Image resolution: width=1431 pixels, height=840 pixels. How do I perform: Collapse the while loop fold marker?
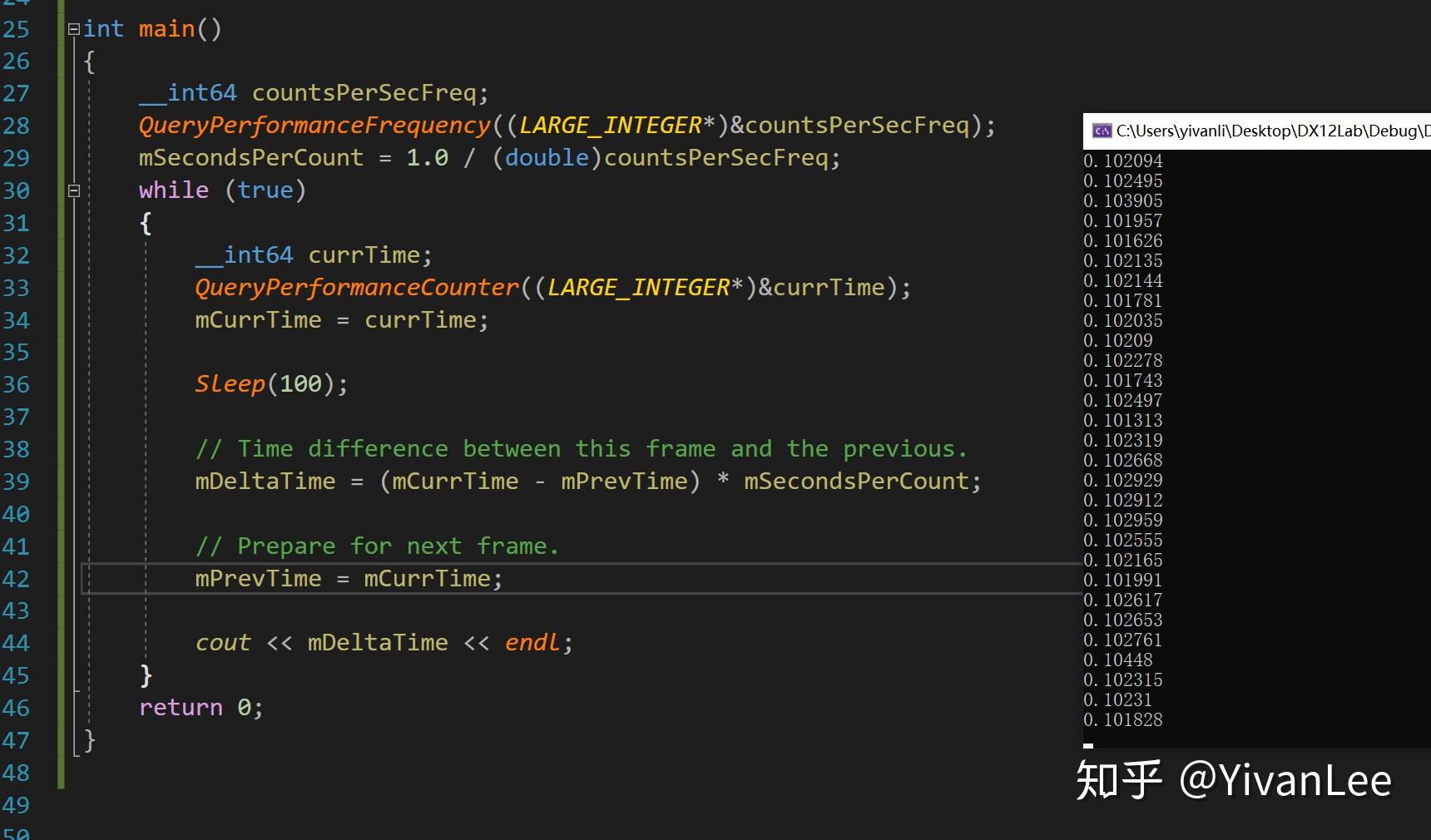(73, 190)
